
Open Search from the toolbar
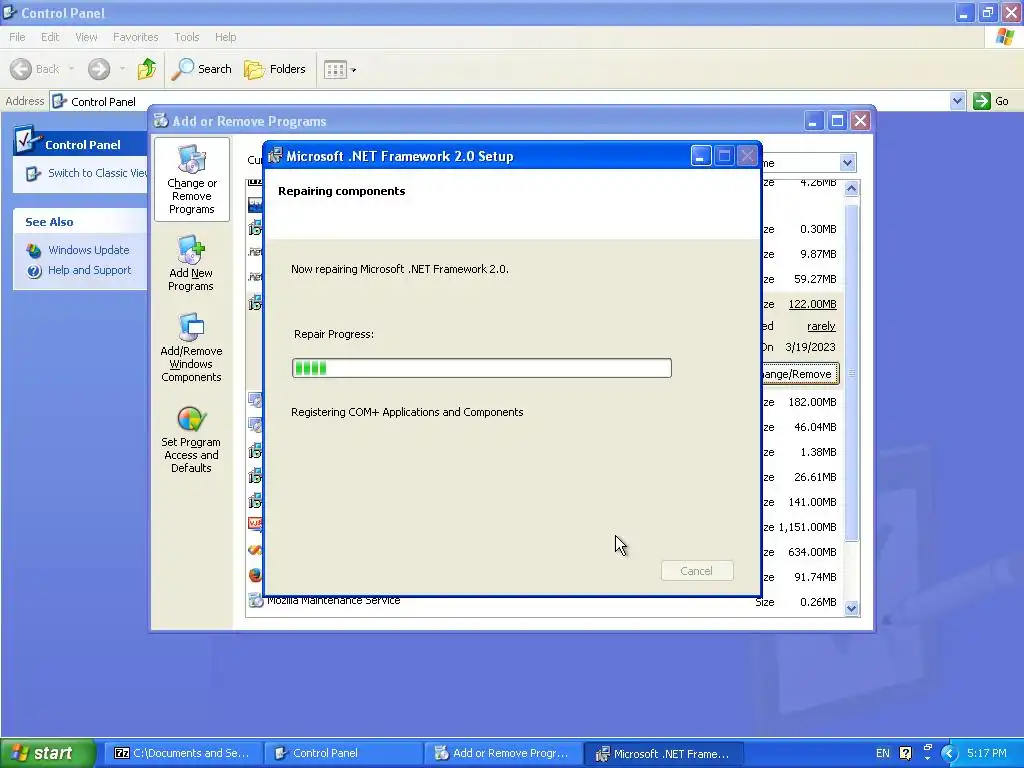pyautogui.click(x=201, y=69)
